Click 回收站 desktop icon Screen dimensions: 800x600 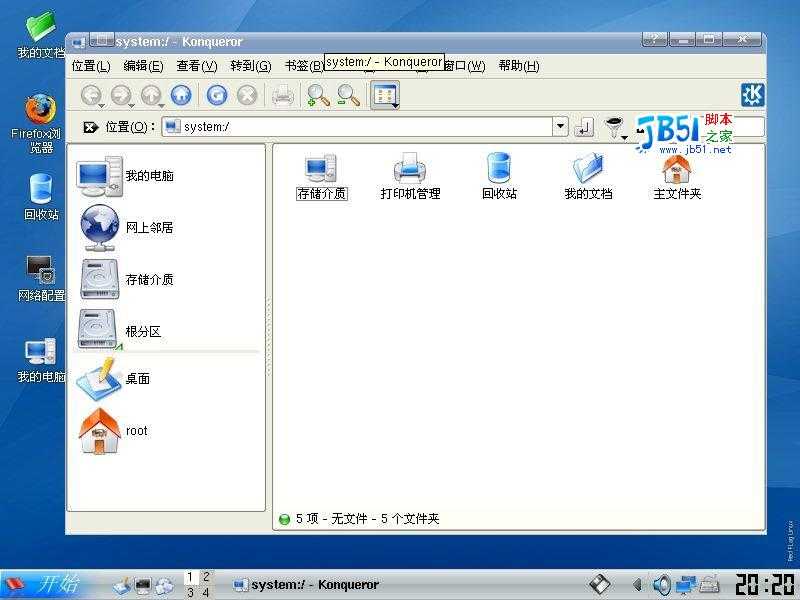pos(41,197)
